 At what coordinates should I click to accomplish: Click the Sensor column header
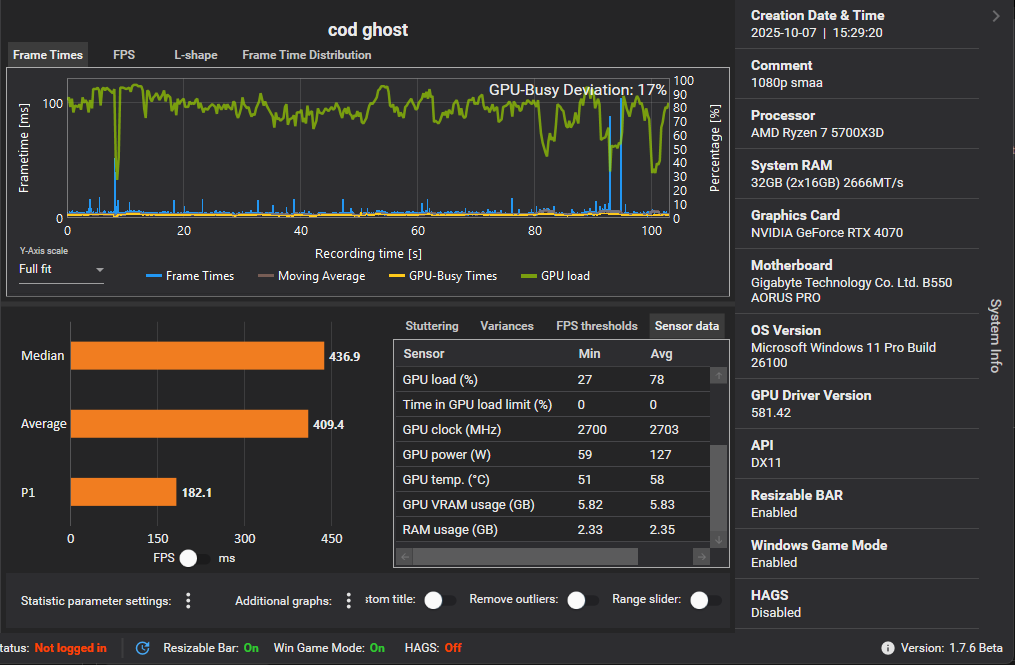pos(423,354)
